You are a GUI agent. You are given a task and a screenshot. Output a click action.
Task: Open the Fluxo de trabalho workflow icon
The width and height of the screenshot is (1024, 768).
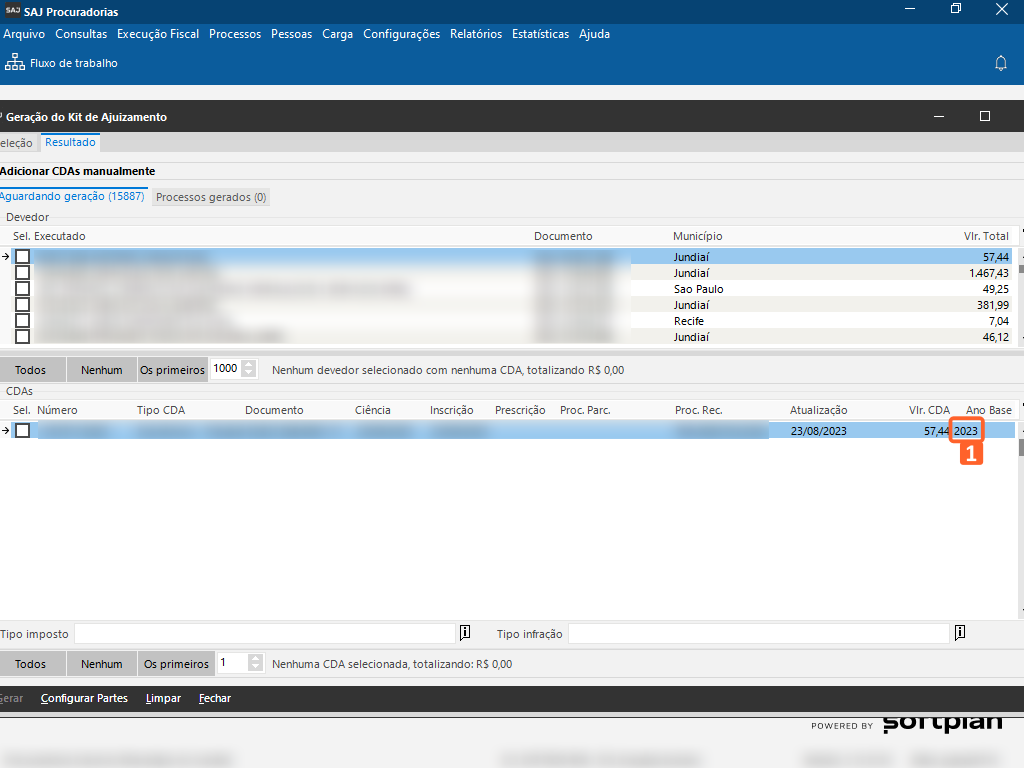(15, 63)
